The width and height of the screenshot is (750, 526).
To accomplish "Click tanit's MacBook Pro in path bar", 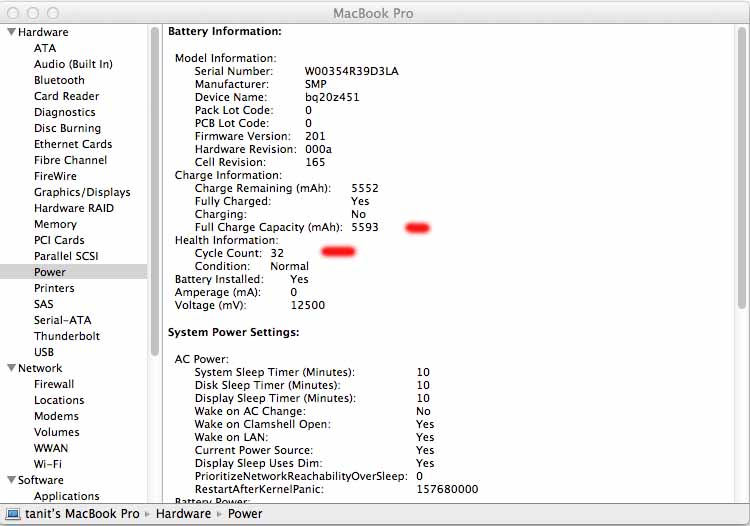I will 83,514.
